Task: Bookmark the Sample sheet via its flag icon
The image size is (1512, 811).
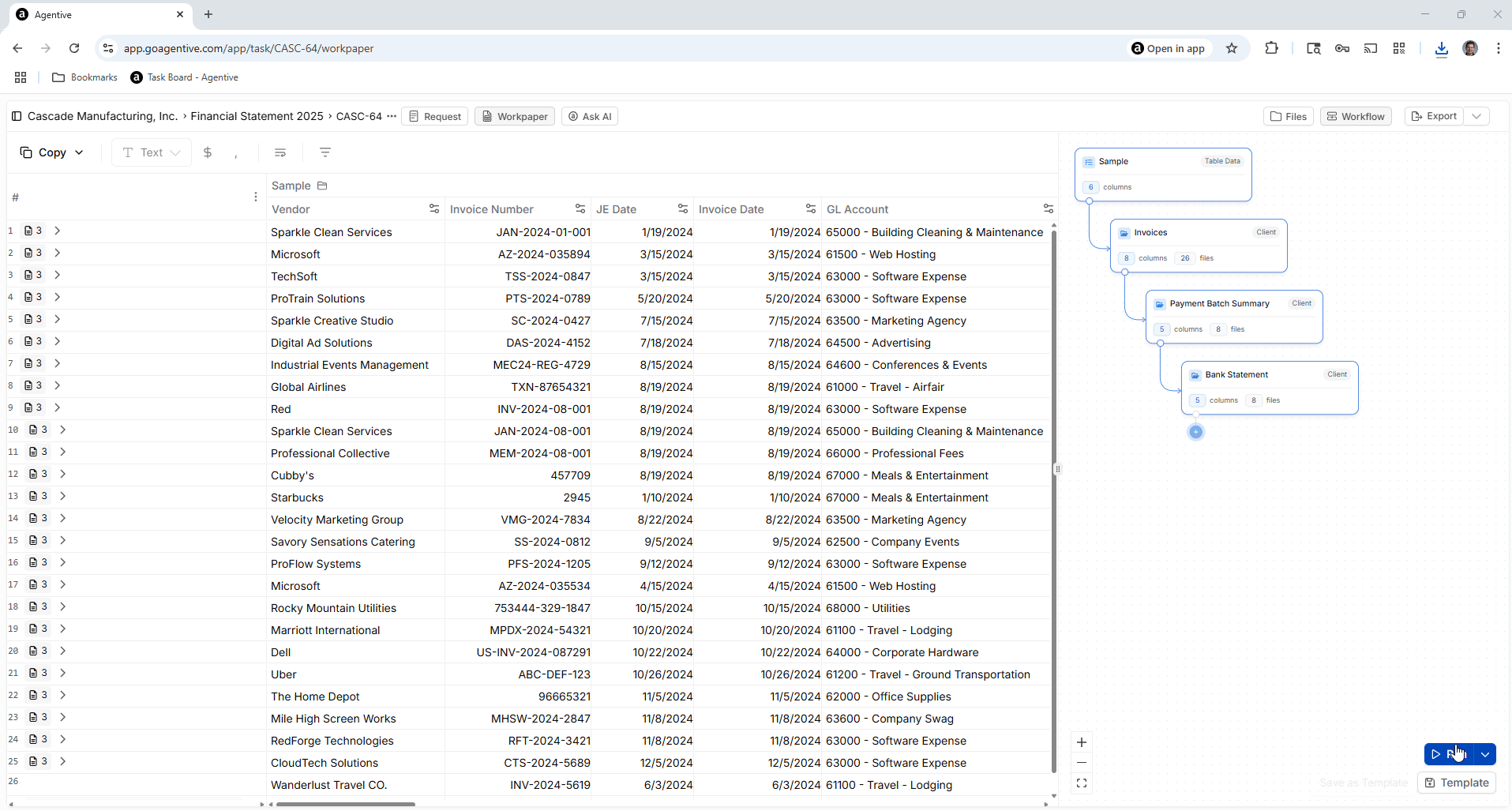Action: (322, 186)
